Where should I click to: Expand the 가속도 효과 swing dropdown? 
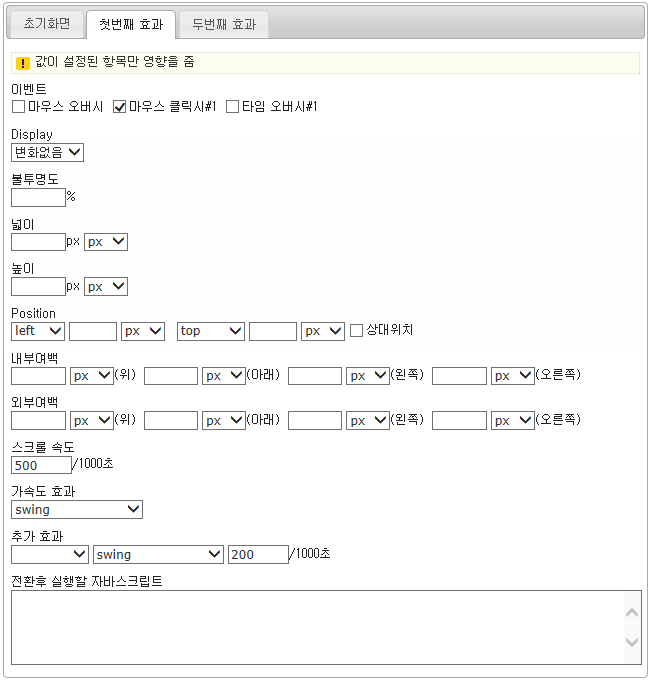(77, 509)
